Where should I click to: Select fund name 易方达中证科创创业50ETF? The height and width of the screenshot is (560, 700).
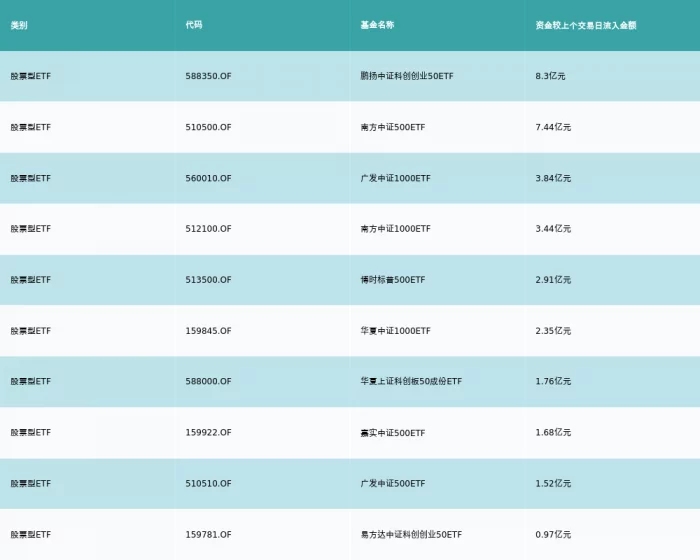[x=411, y=535]
